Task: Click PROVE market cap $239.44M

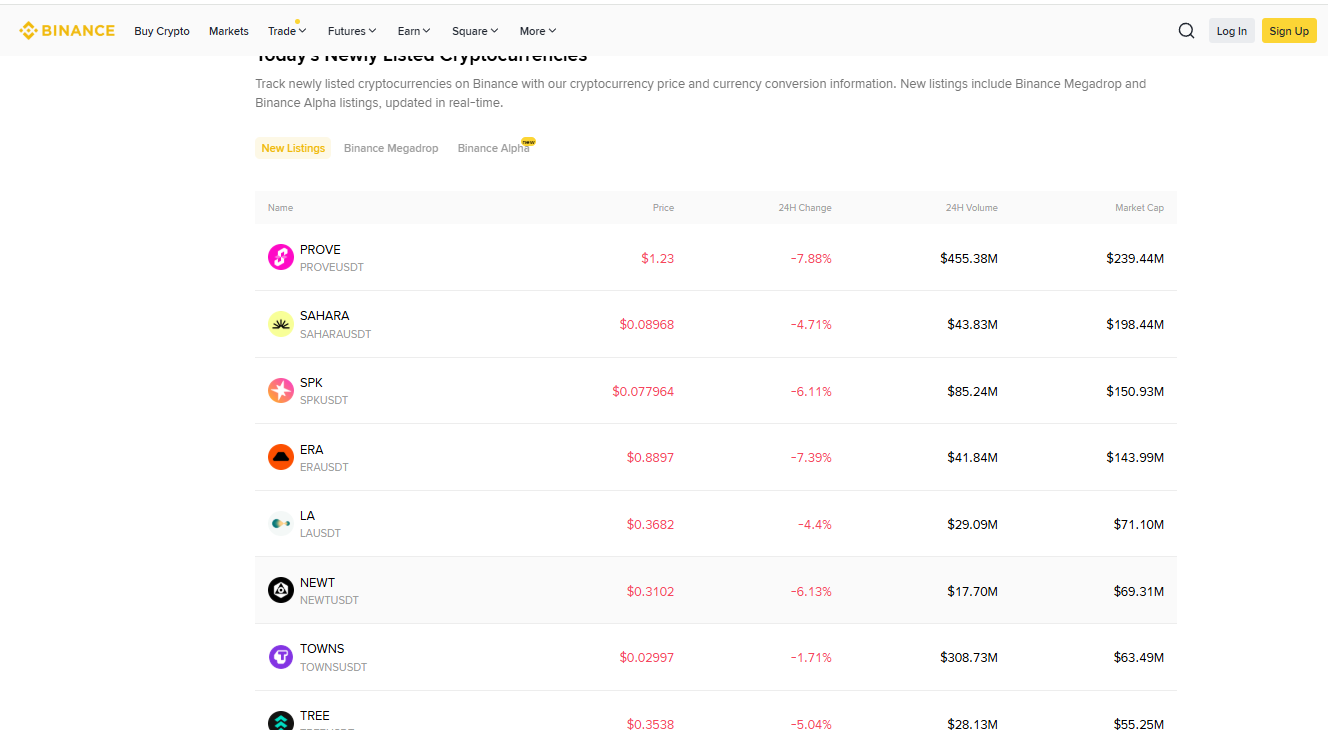Action: (1135, 258)
